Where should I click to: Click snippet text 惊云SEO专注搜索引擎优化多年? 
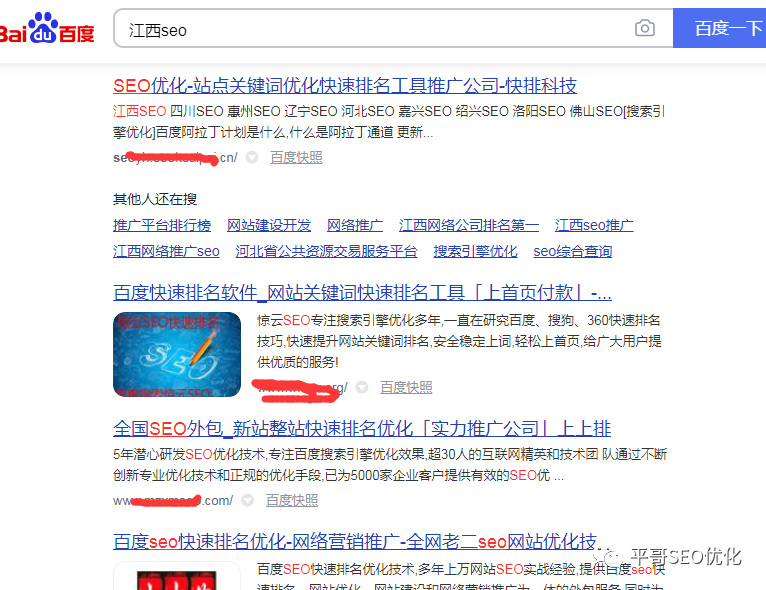click(349, 320)
